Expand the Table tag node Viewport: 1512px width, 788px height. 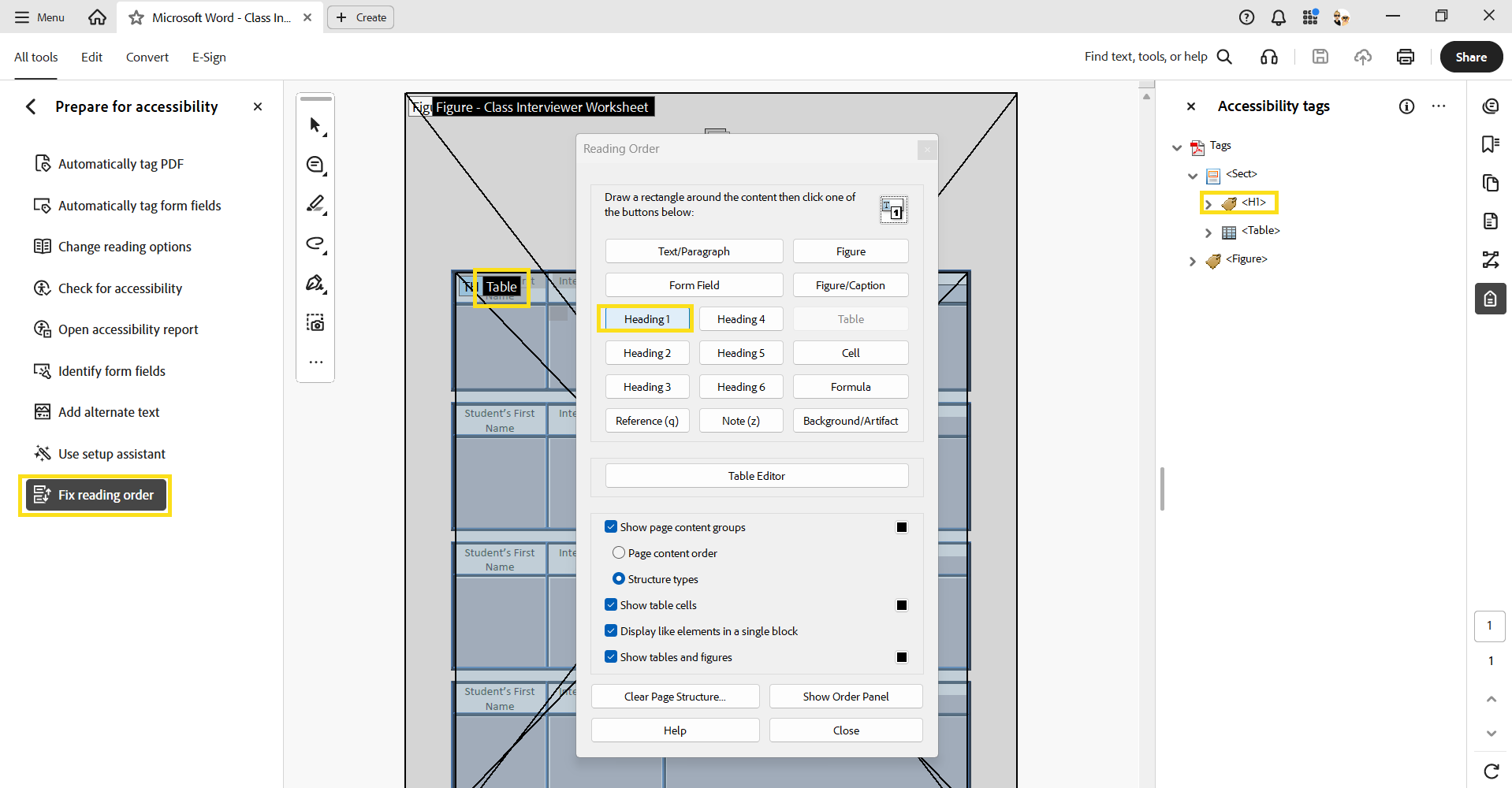[x=1208, y=232]
